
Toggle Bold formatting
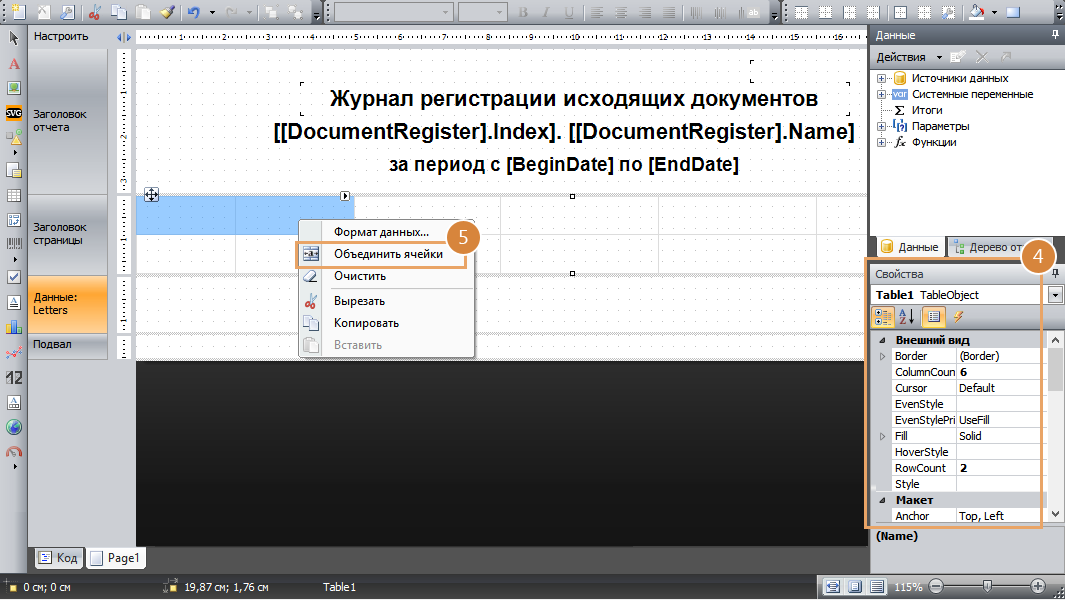523,12
